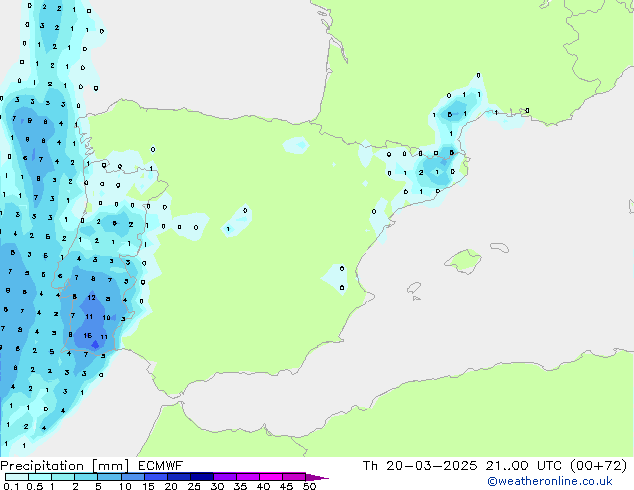Click the Mallorca island outline
The width and height of the screenshot is (634, 490).
point(463,261)
